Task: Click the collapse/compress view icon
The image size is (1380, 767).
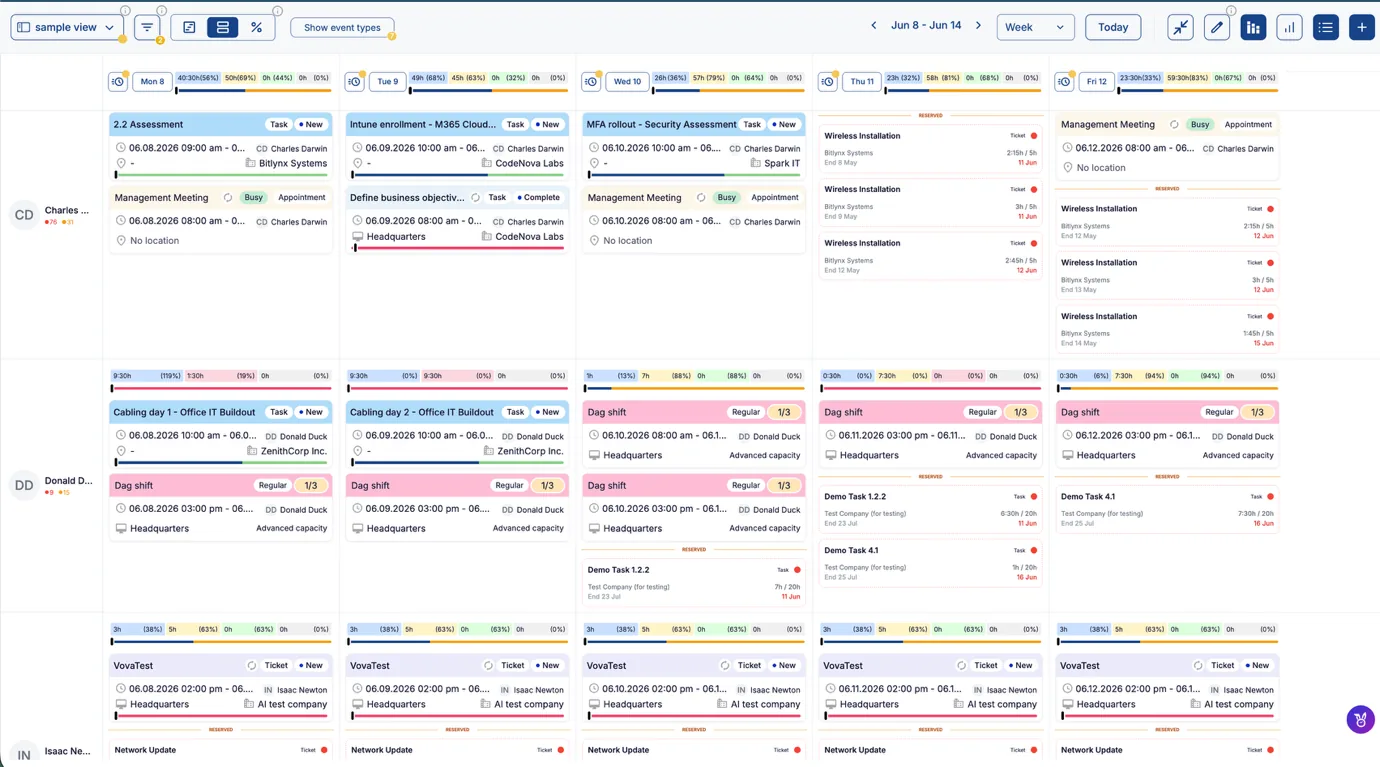Action: 1180,27
